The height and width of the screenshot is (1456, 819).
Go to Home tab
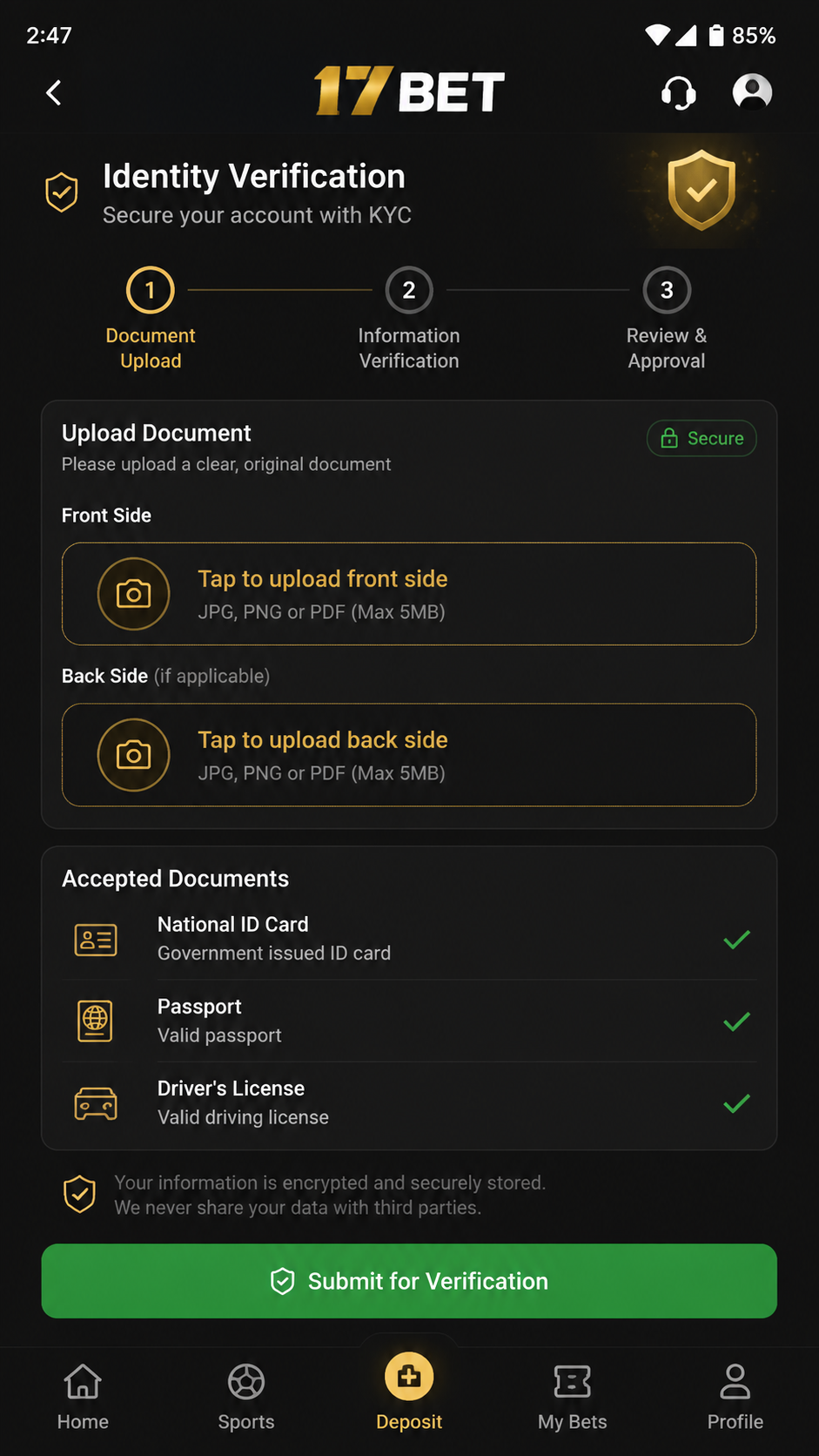pyautogui.click(x=83, y=1398)
